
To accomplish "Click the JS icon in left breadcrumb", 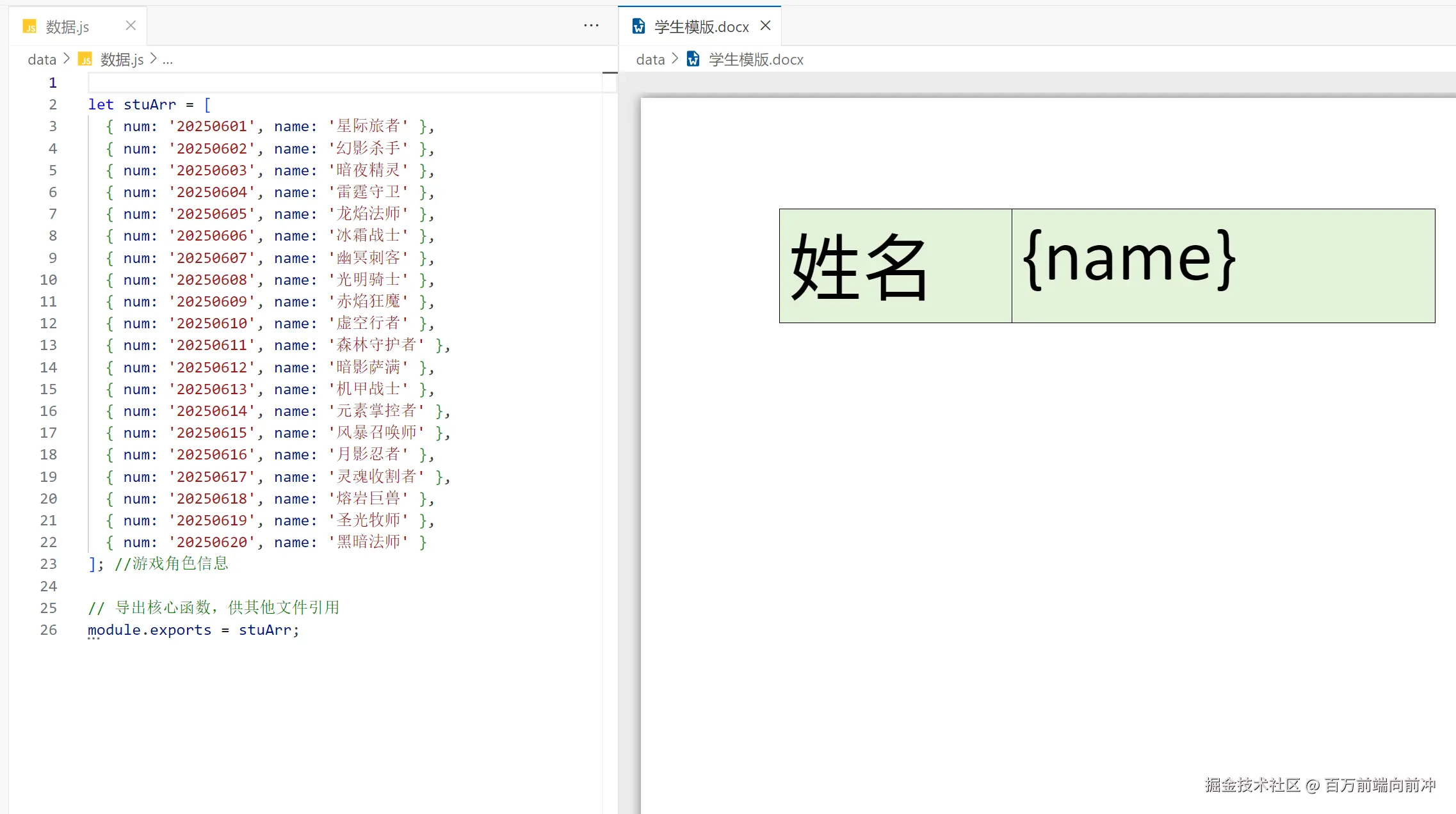I will (85, 60).
